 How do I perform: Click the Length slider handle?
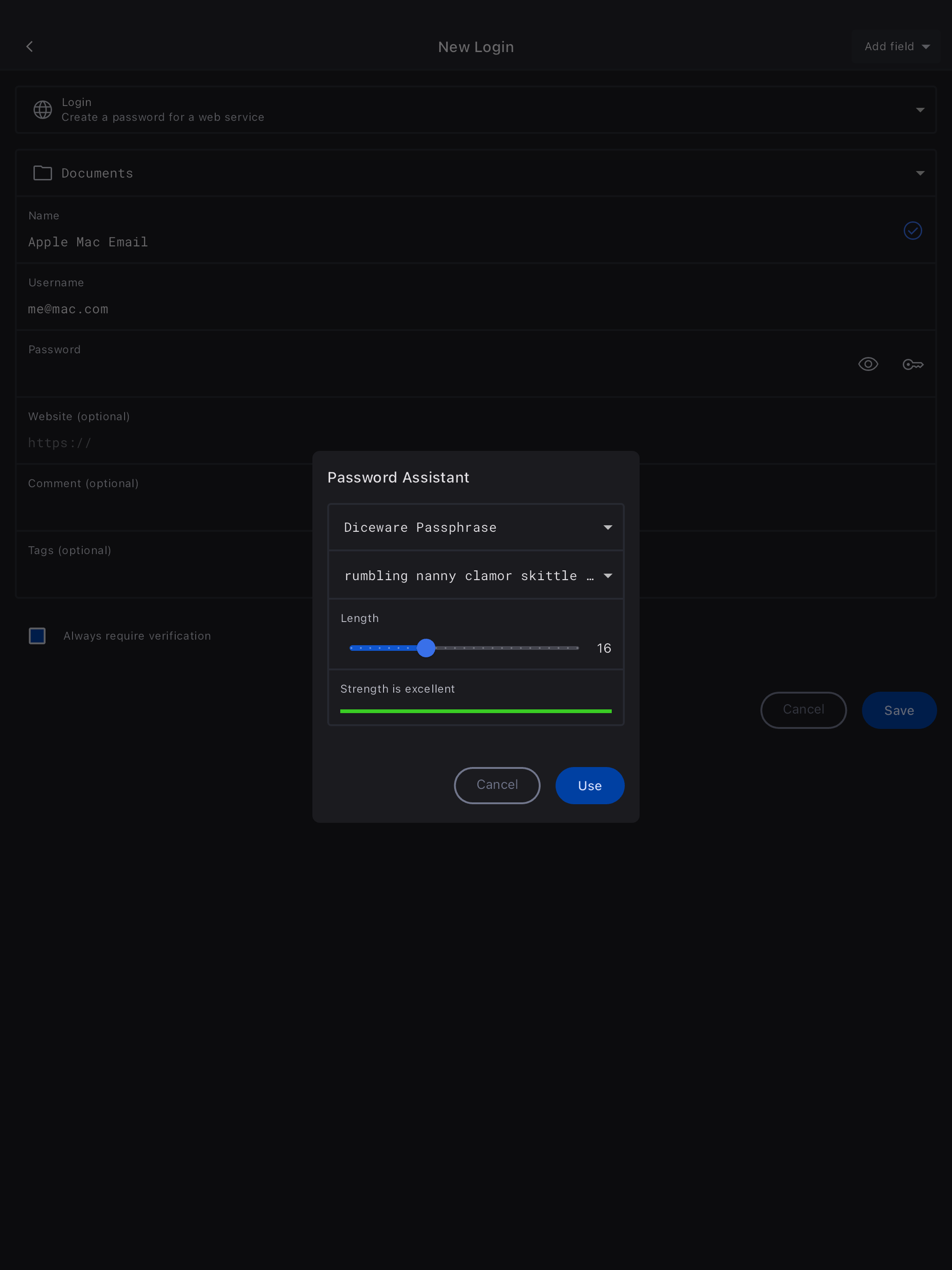pyautogui.click(x=426, y=648)
